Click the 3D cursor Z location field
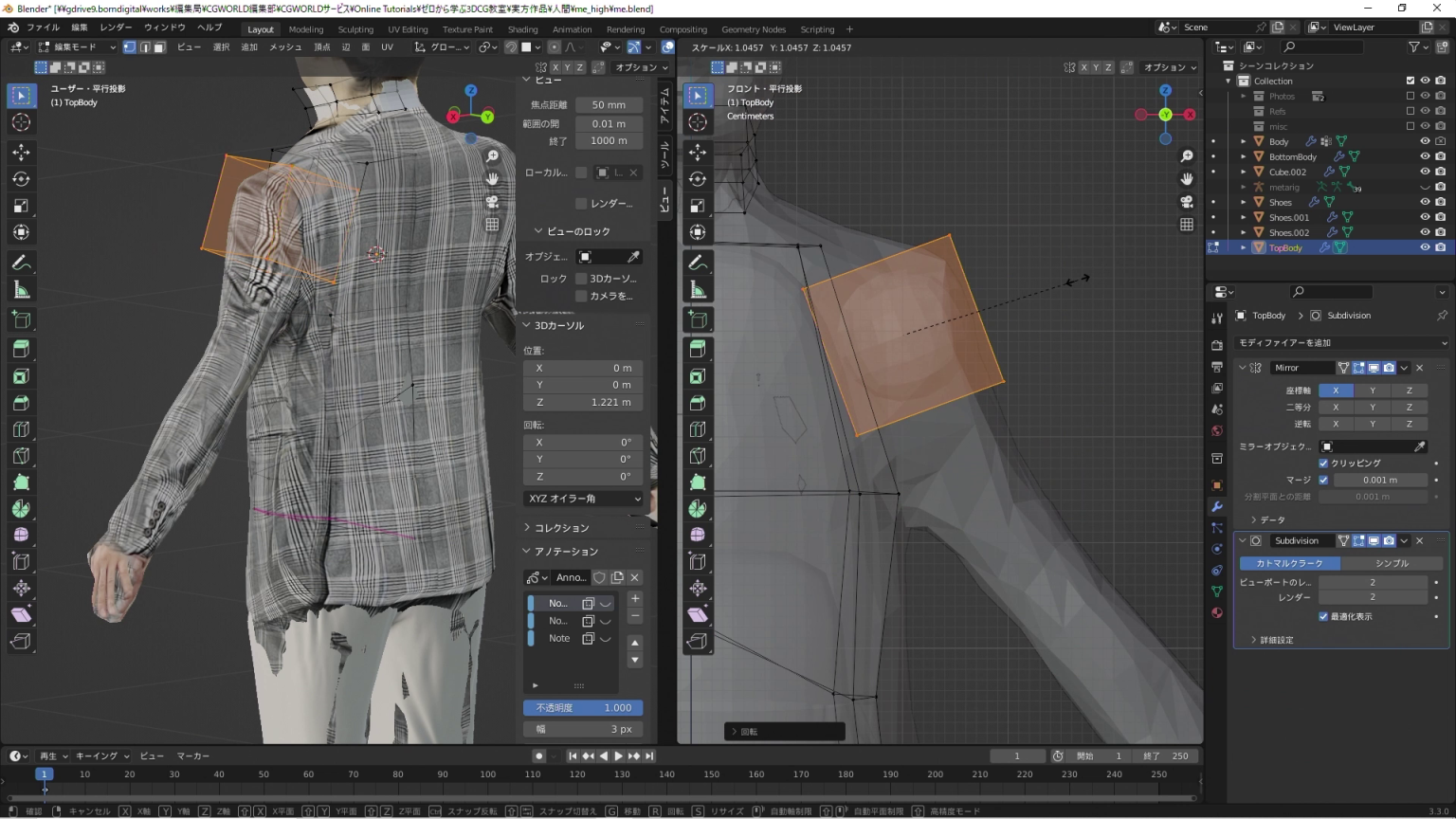Image resolution: width=1456 pixels, height=819 pixels. (x=583, y=402)
